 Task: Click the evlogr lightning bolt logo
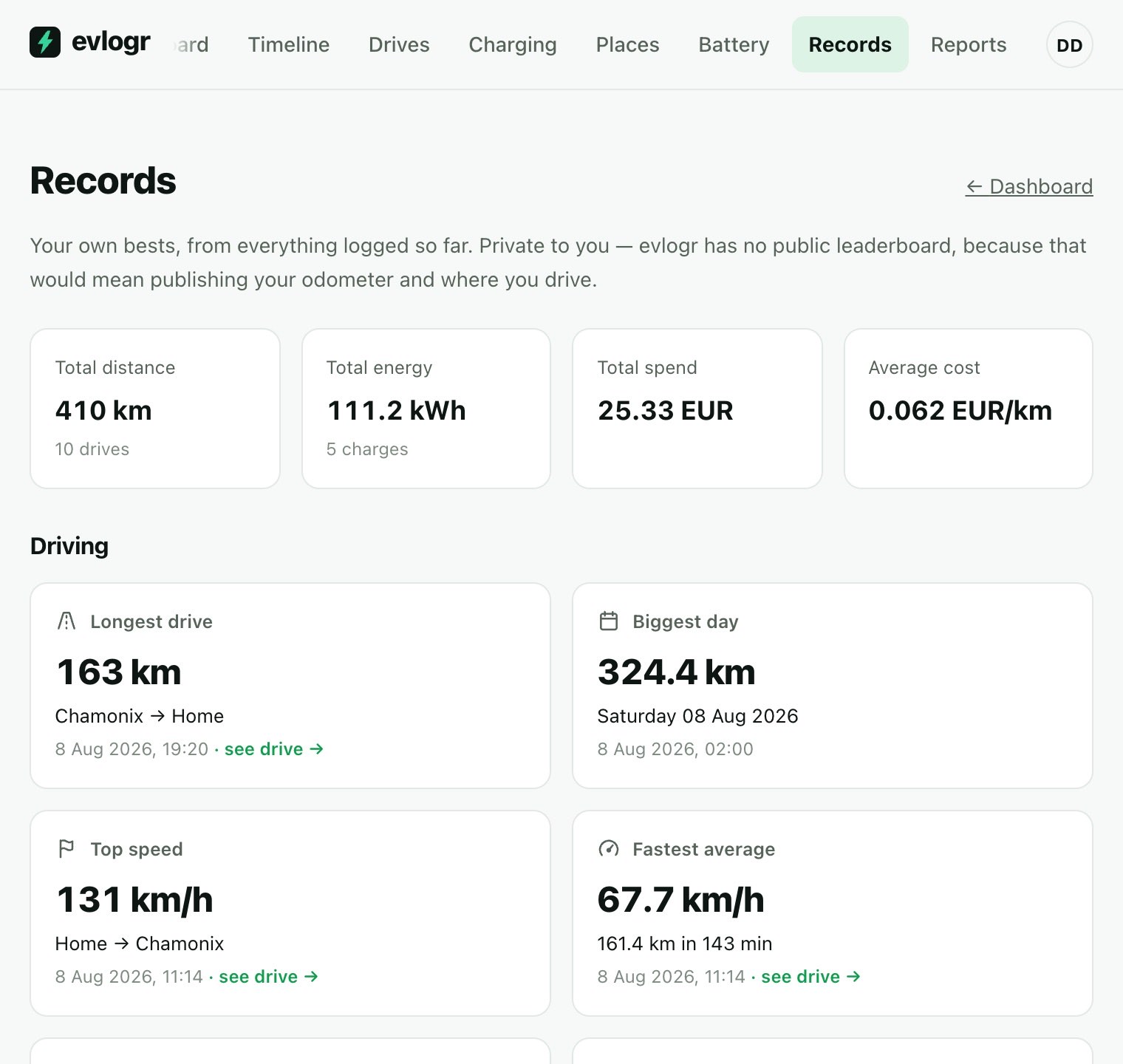coord(45,42)
